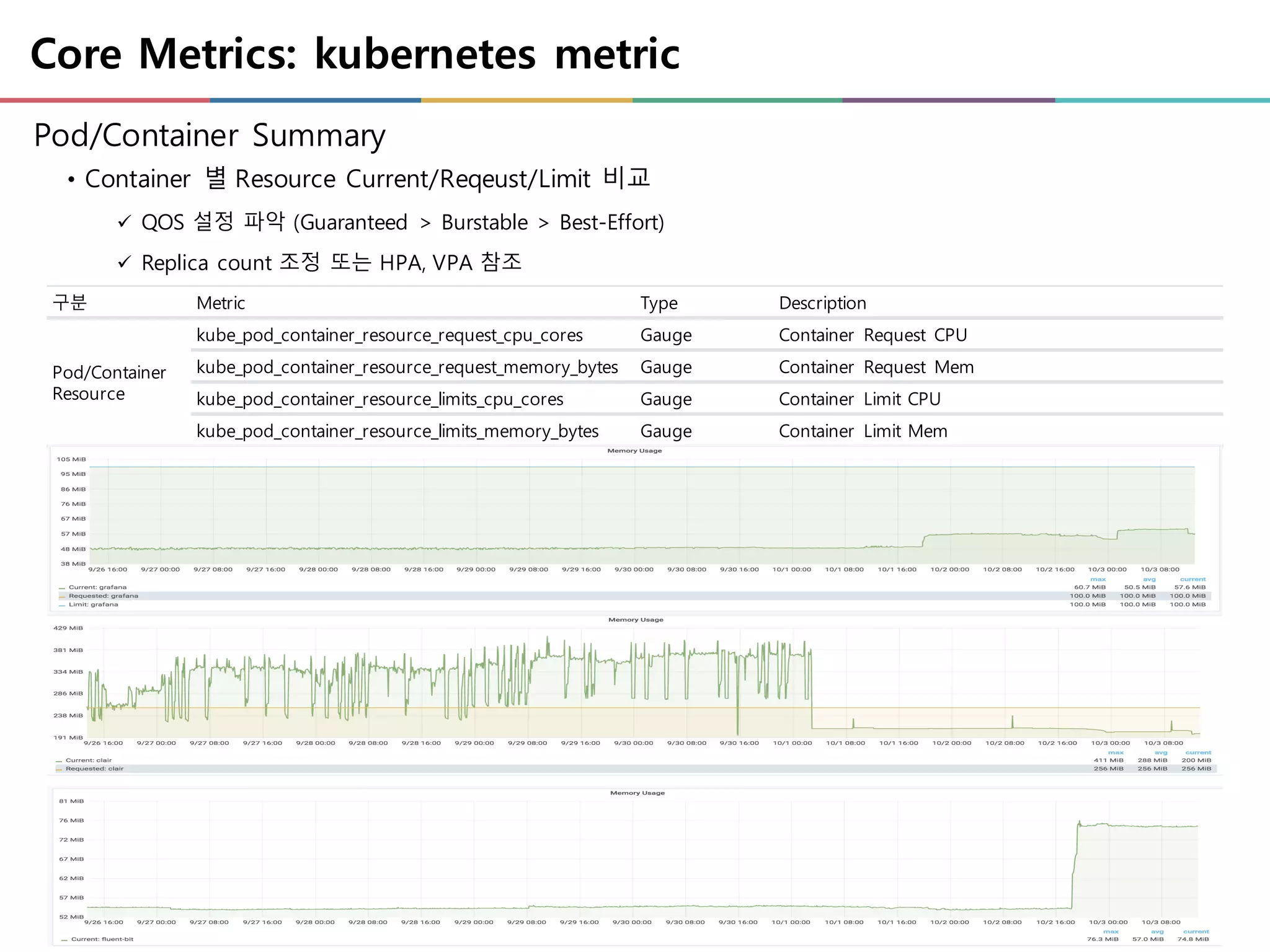Click the checkmark beside 'QOS' bullet line
The height and width of the screenshot is (952, 1270).
[125, 221]
